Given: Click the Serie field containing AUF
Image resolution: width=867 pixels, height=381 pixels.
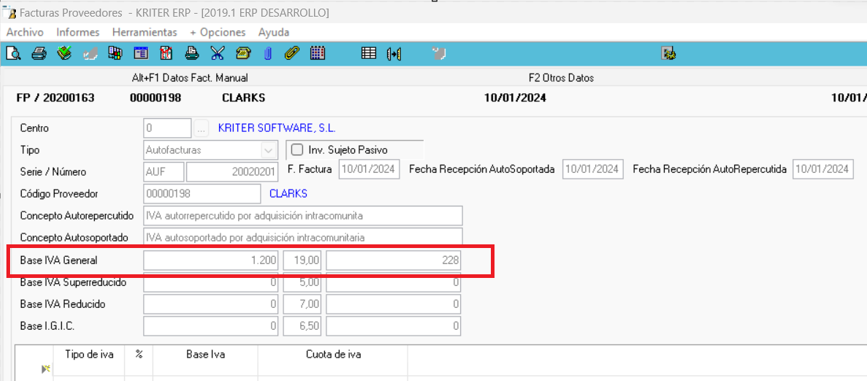Looking at the screenshot, I should point(164,172).
